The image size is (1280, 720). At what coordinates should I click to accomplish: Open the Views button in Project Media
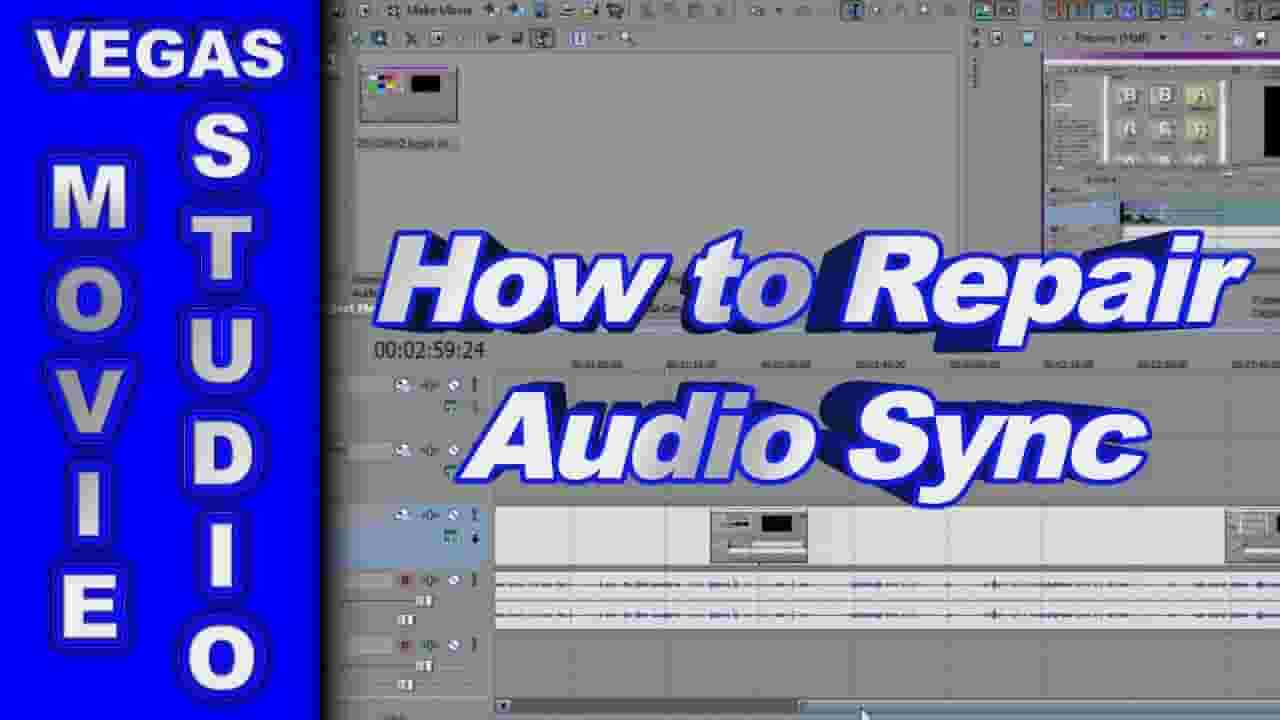[578, 39]
